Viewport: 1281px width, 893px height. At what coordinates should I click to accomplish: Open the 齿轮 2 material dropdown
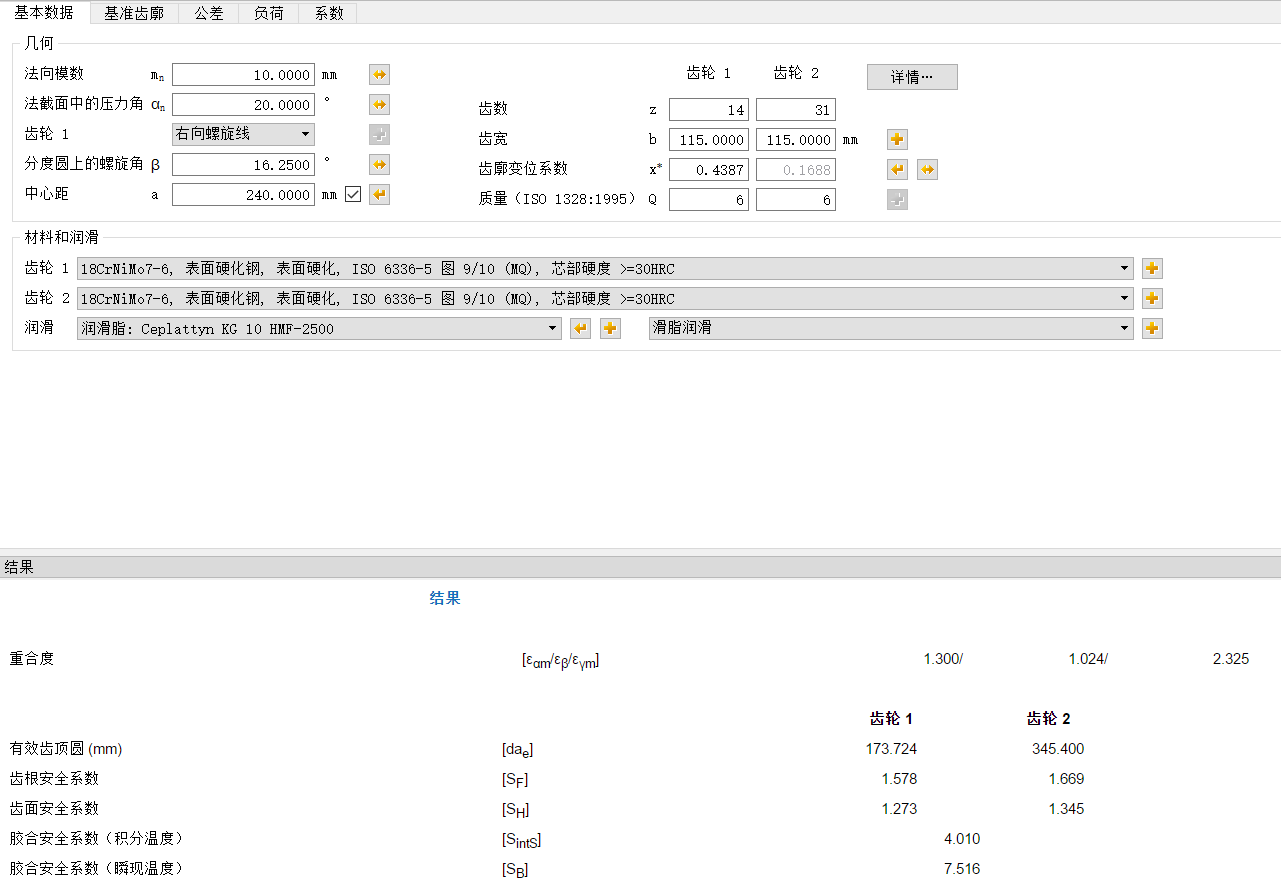point(605,298)
